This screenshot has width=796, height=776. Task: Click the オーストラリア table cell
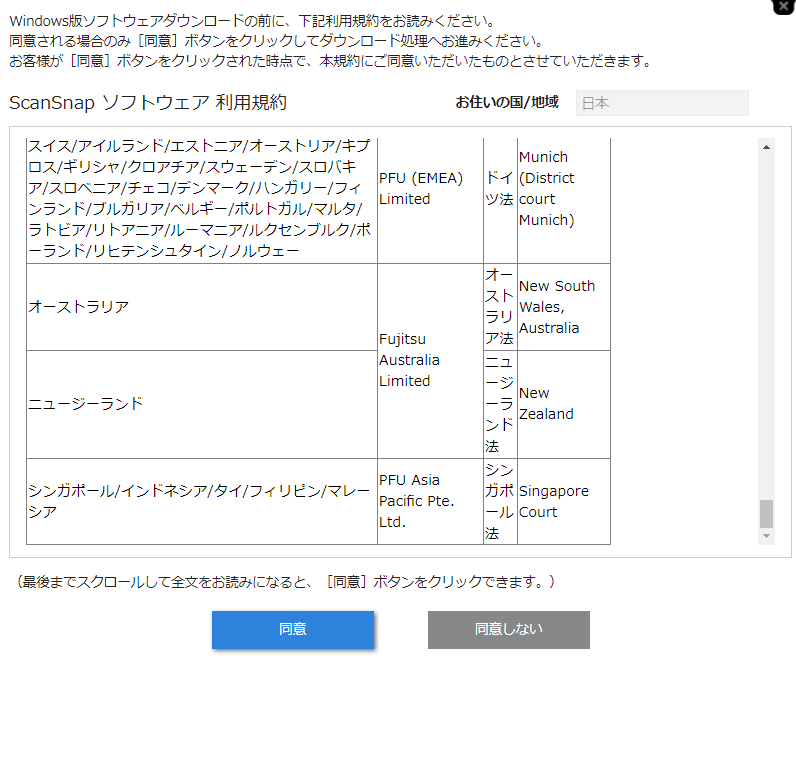coord(202,307)
